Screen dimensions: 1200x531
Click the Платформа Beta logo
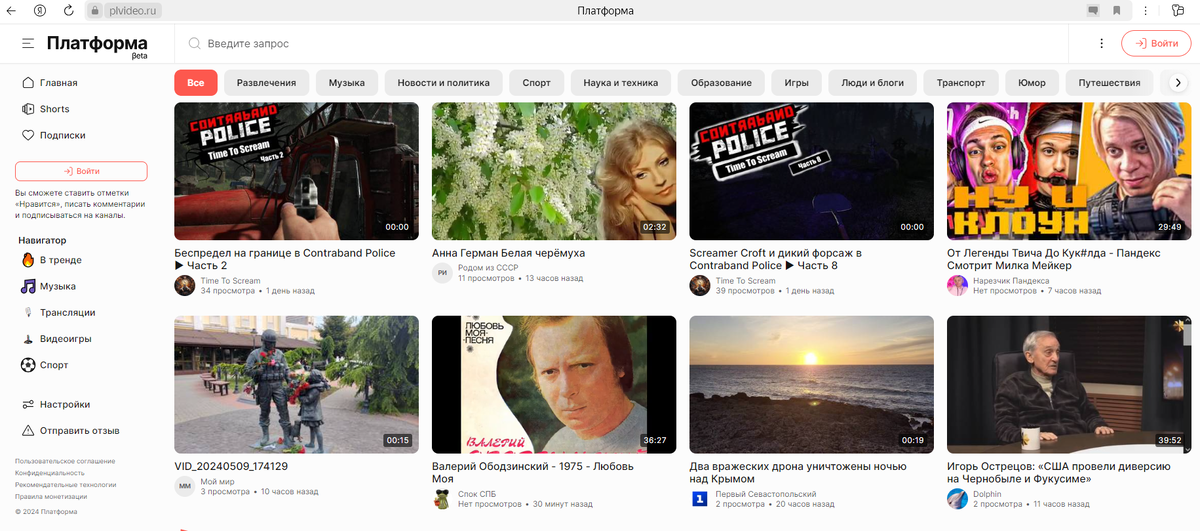pyautogui.click(x=97, y=46)
